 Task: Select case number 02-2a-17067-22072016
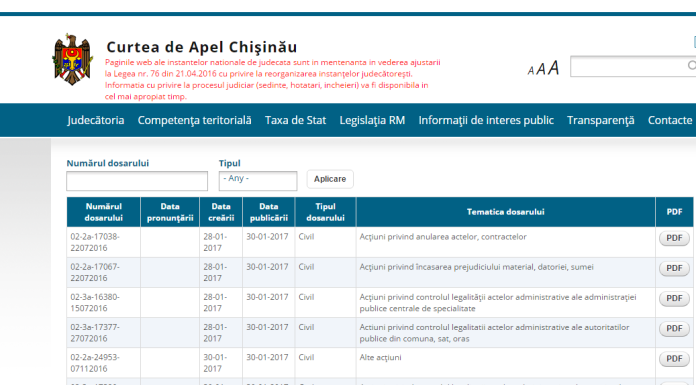pyautogui.click(x=95, y=273)
